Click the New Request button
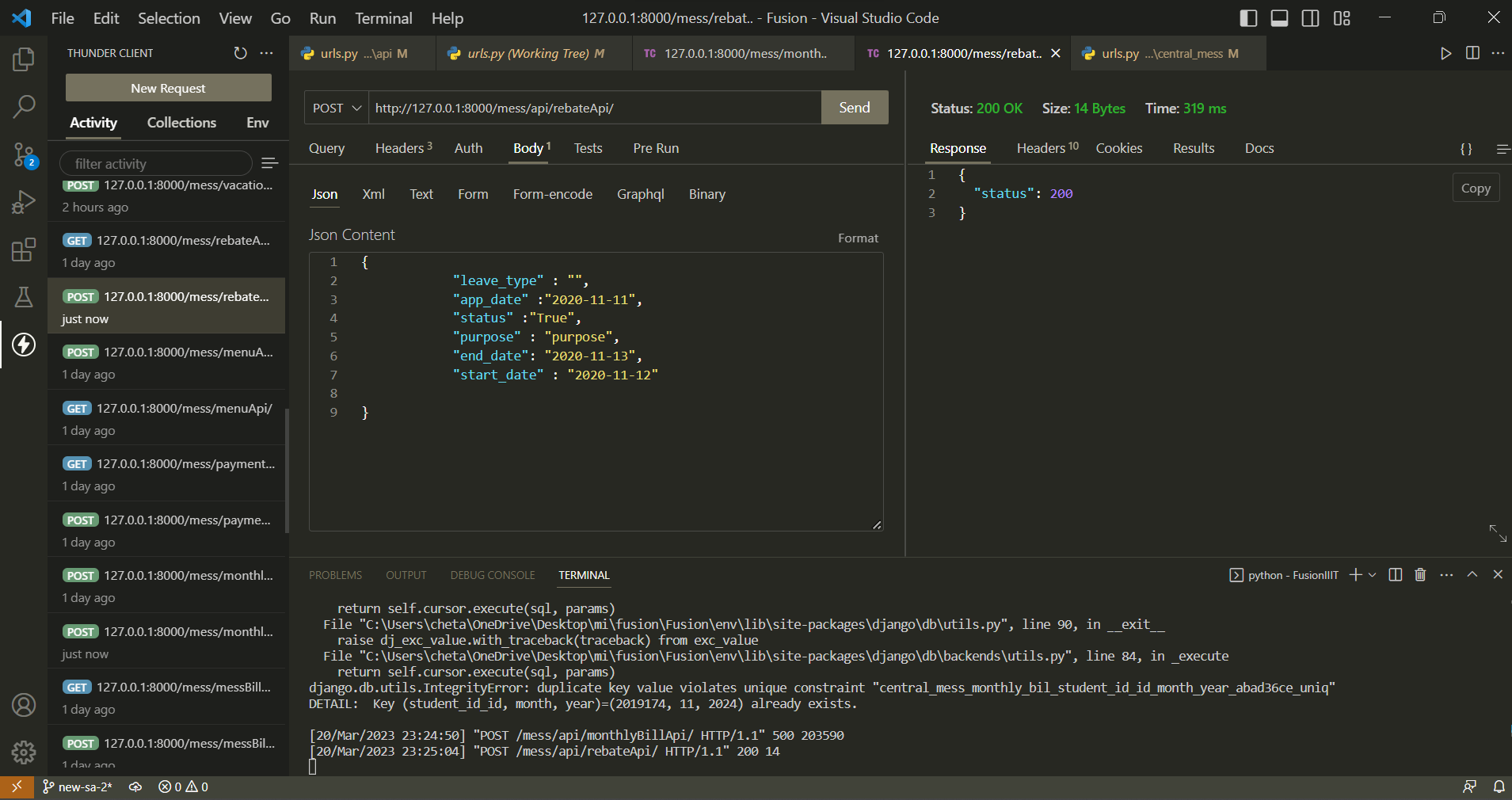Screen dimensions: 1512x800 pyautogui.click(x=168, y=88)
